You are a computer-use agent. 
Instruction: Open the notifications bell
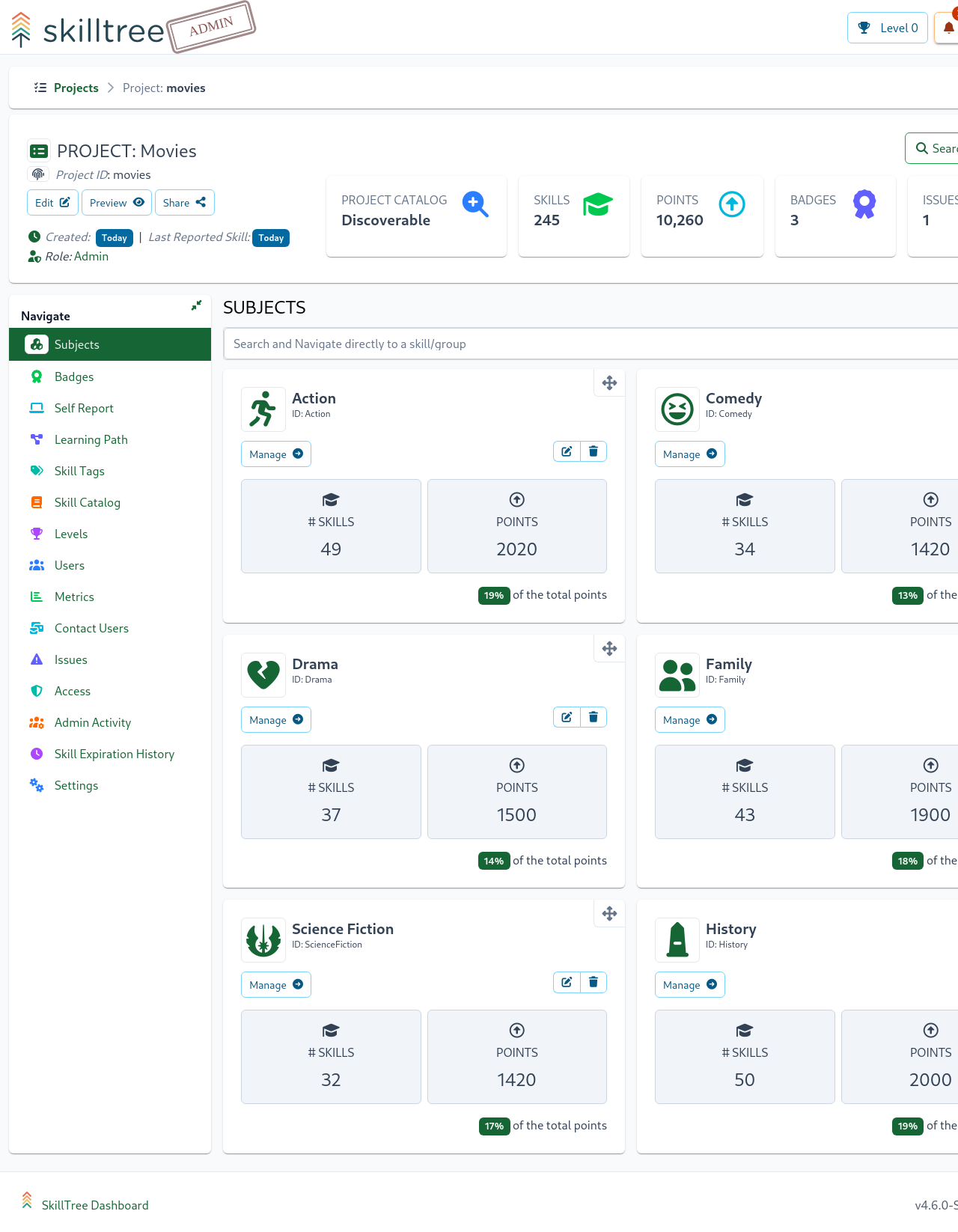(948, 28)
